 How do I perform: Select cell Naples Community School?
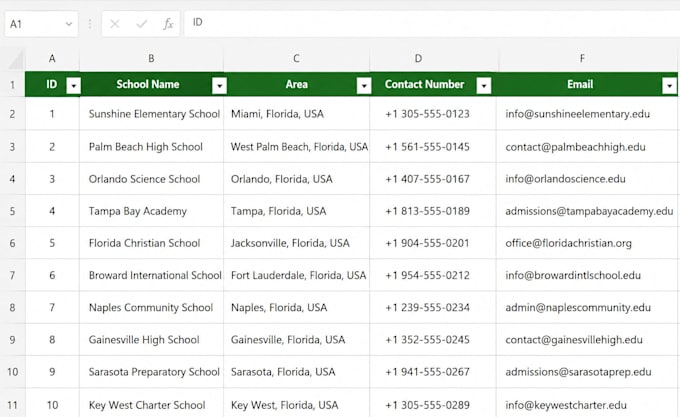pos(151,308)
